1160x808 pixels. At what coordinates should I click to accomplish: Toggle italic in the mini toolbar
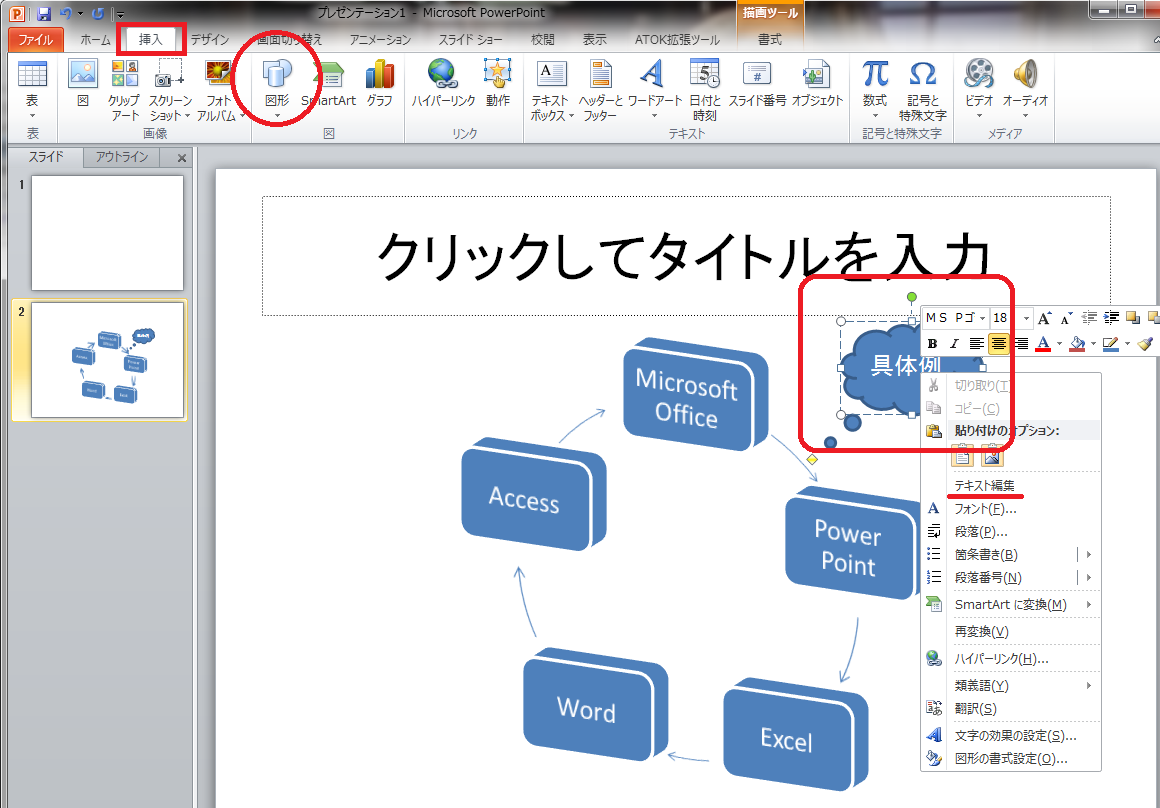tap(954, 343)
